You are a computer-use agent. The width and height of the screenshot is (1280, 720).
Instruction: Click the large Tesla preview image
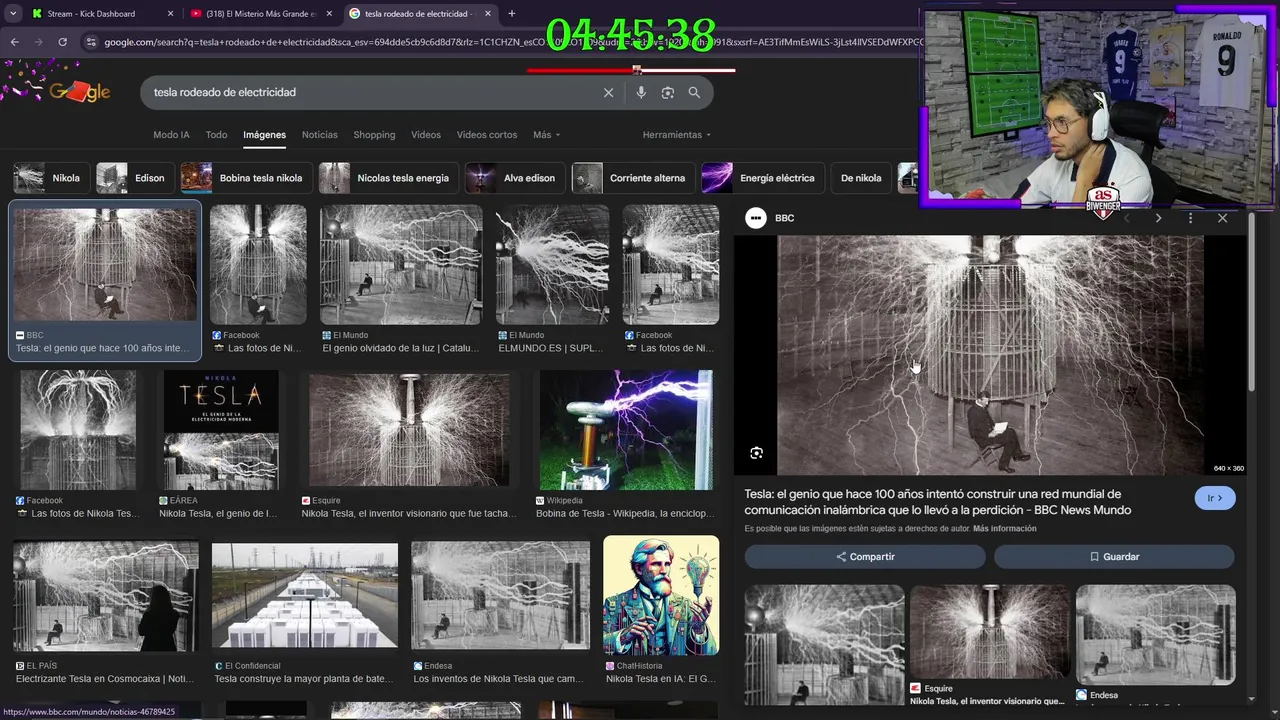991,355
